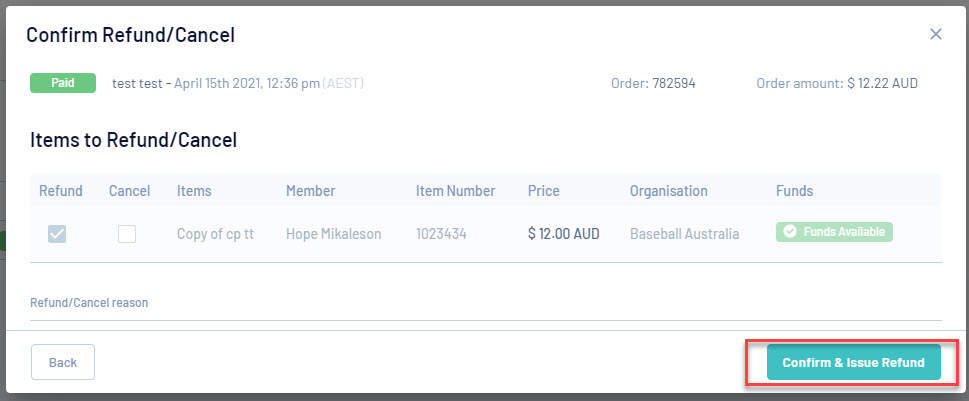Viewport: 969px width, 401px height.
Task: Click the Price column header
Action: tap(544, 191)
